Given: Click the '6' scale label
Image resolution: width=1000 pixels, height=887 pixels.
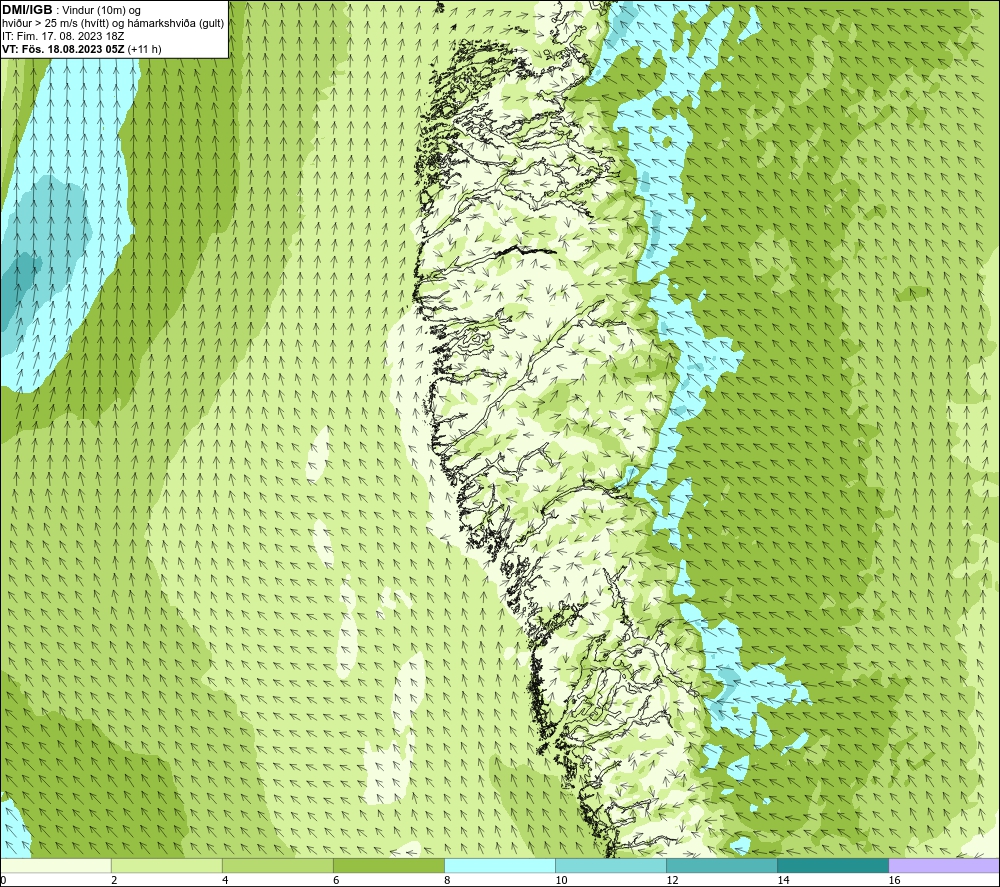Looking at the screenshot, I should 336,881.
